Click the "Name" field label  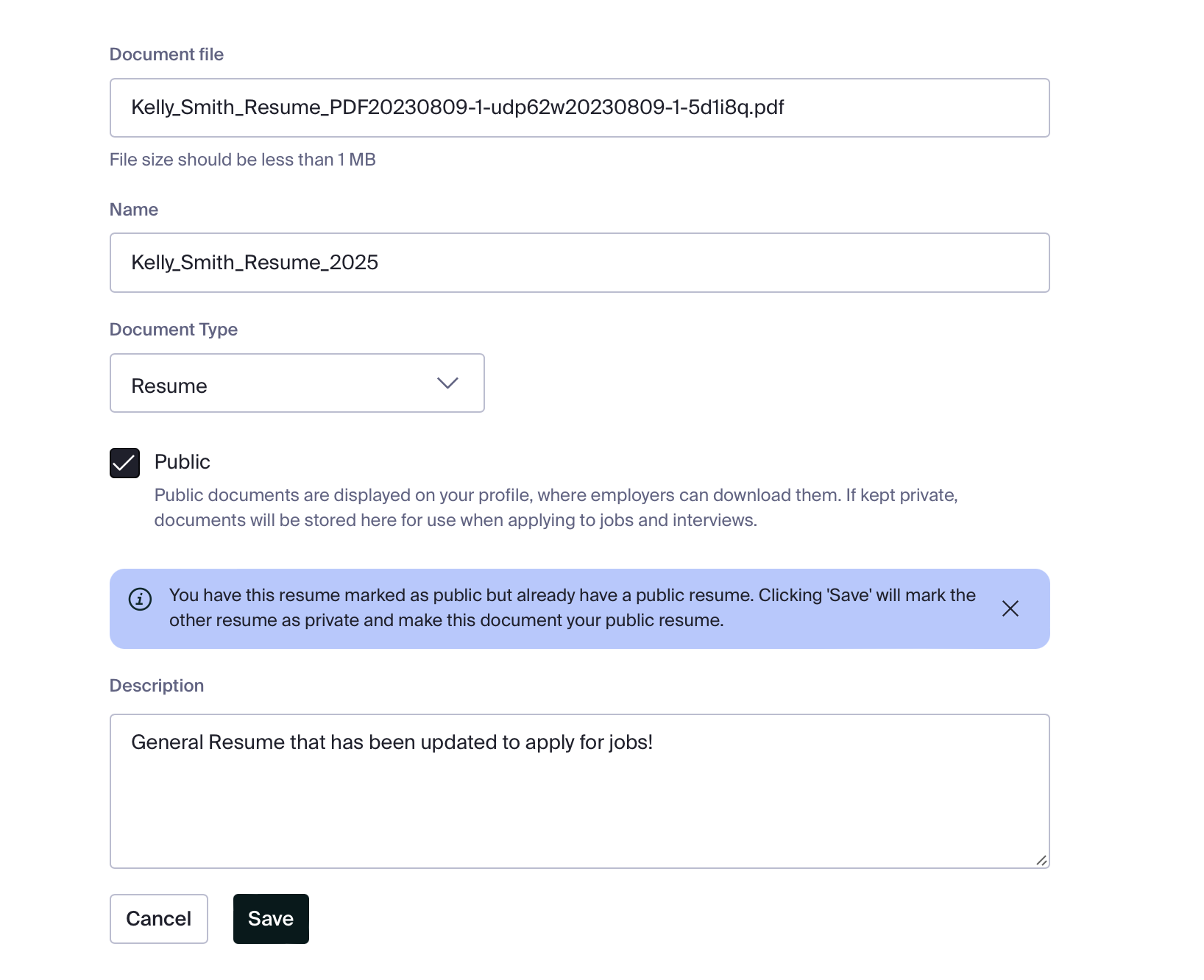point(134,210)
